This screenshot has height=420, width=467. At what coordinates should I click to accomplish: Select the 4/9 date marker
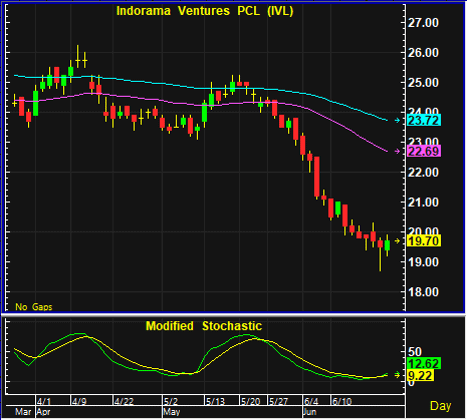click(79, 401)
